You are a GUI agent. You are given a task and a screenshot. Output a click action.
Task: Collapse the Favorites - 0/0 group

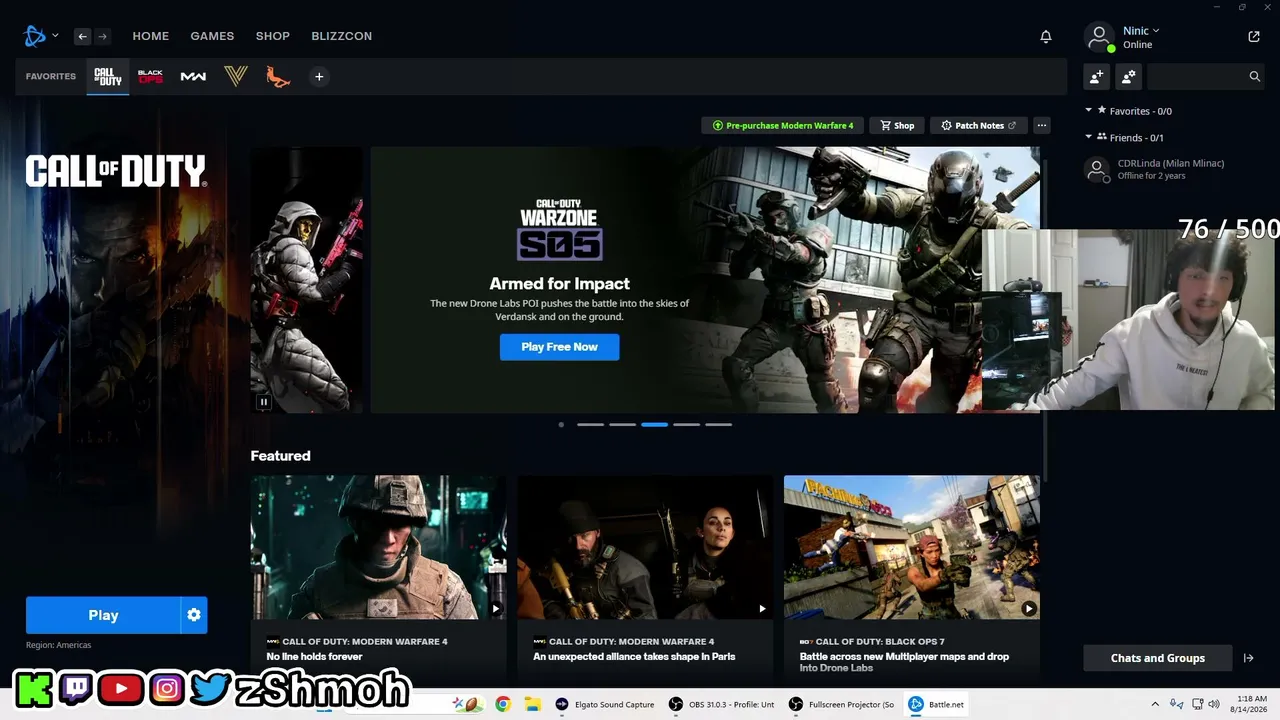coord(1089,111)
